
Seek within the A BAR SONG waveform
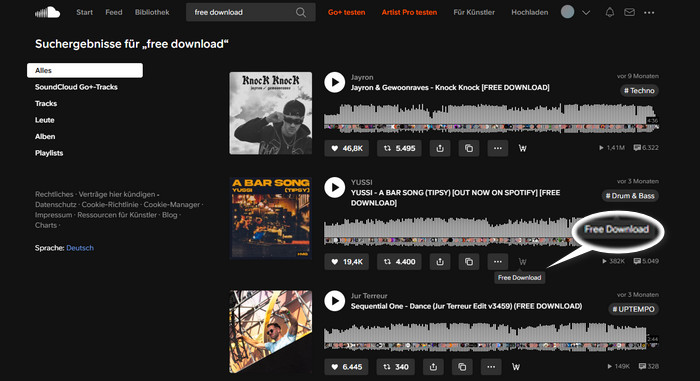point(448,231)
